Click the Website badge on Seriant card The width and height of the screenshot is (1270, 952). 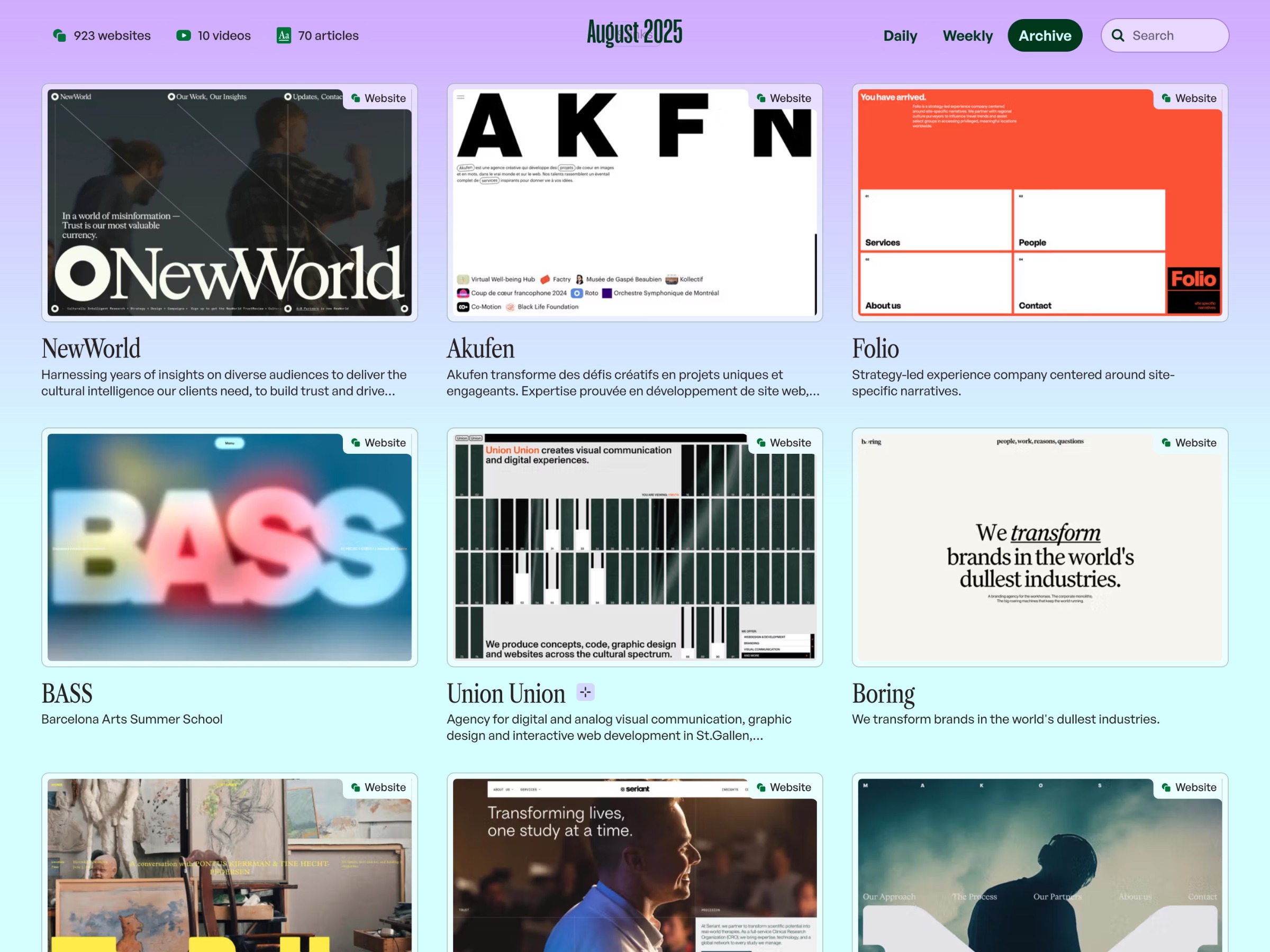click(x=784, y=788)
